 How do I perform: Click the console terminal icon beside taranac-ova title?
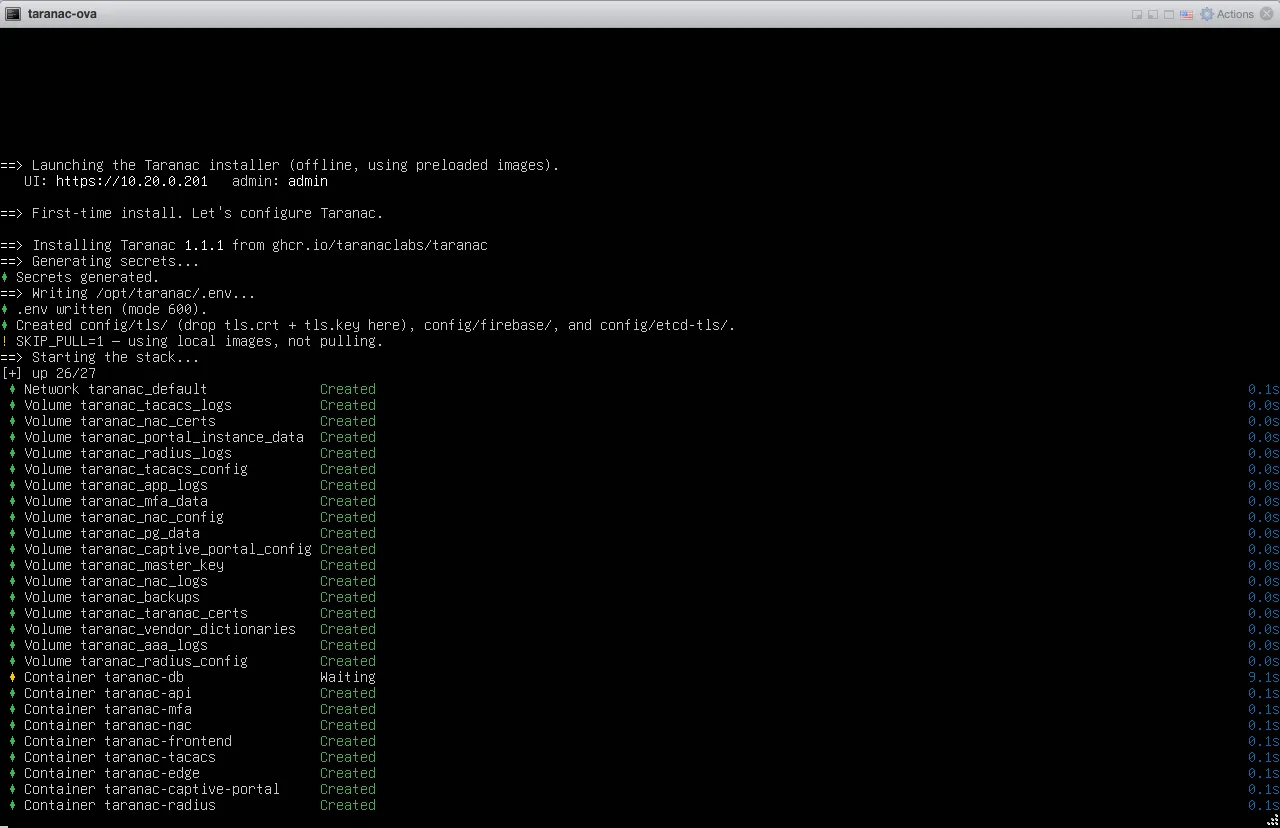click(13, 14)
